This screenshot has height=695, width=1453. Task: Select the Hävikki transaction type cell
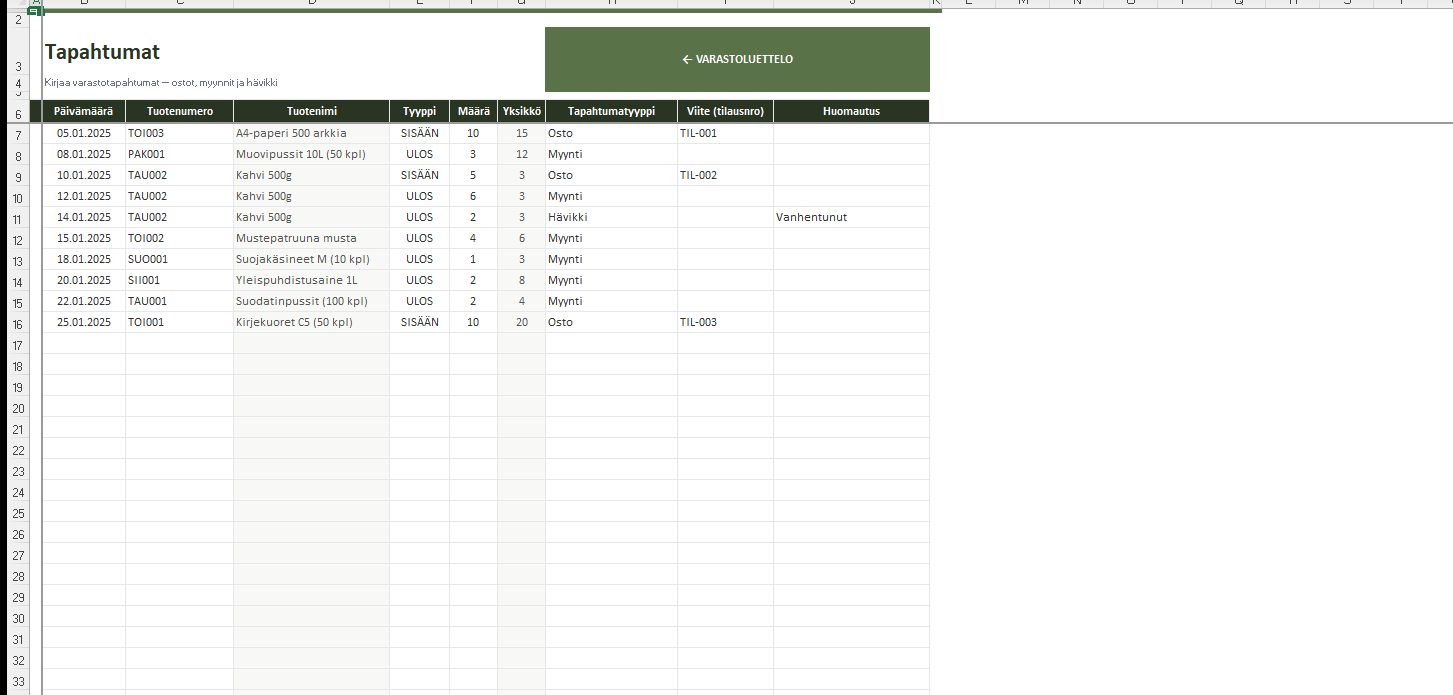pos(610,217)
